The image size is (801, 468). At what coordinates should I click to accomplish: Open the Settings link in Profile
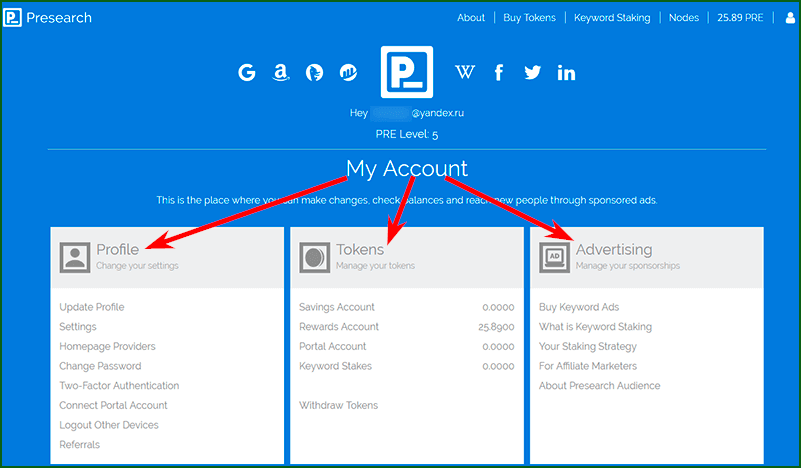point(78,327)
